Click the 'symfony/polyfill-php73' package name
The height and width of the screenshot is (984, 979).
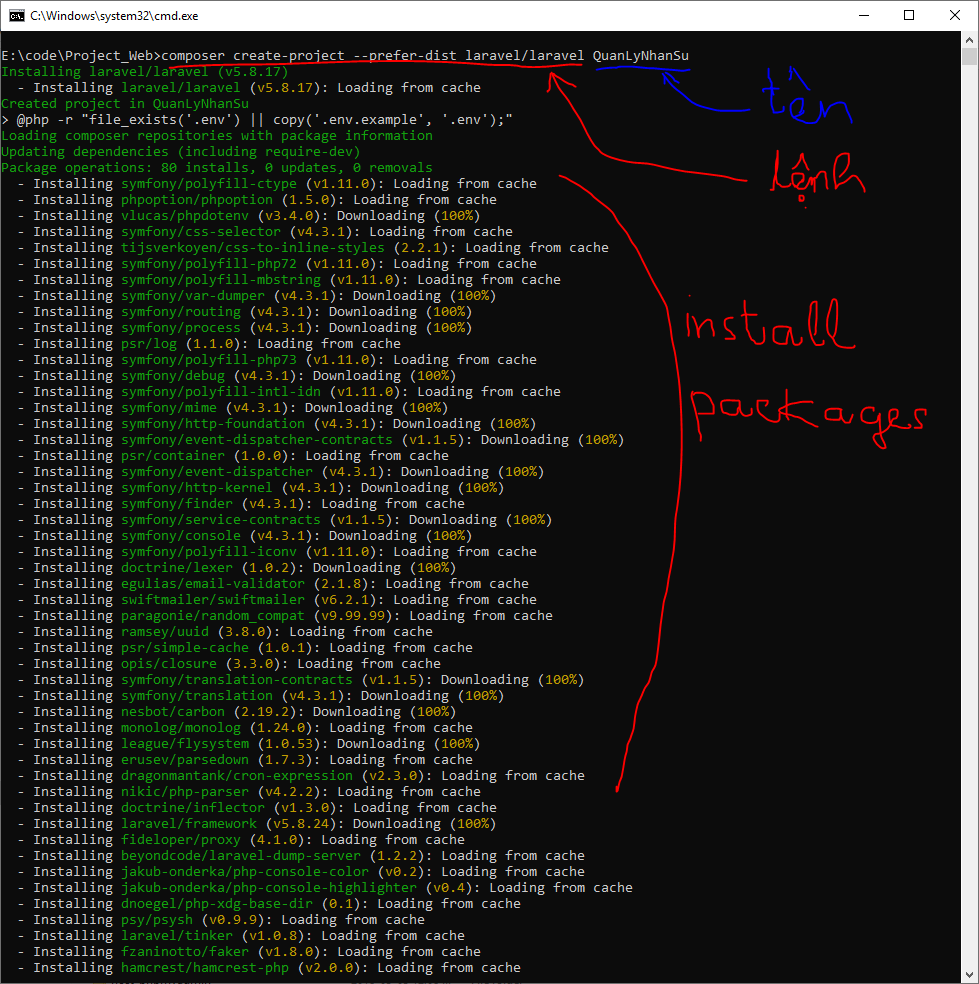pyautogui.click(x=209, y=360)
